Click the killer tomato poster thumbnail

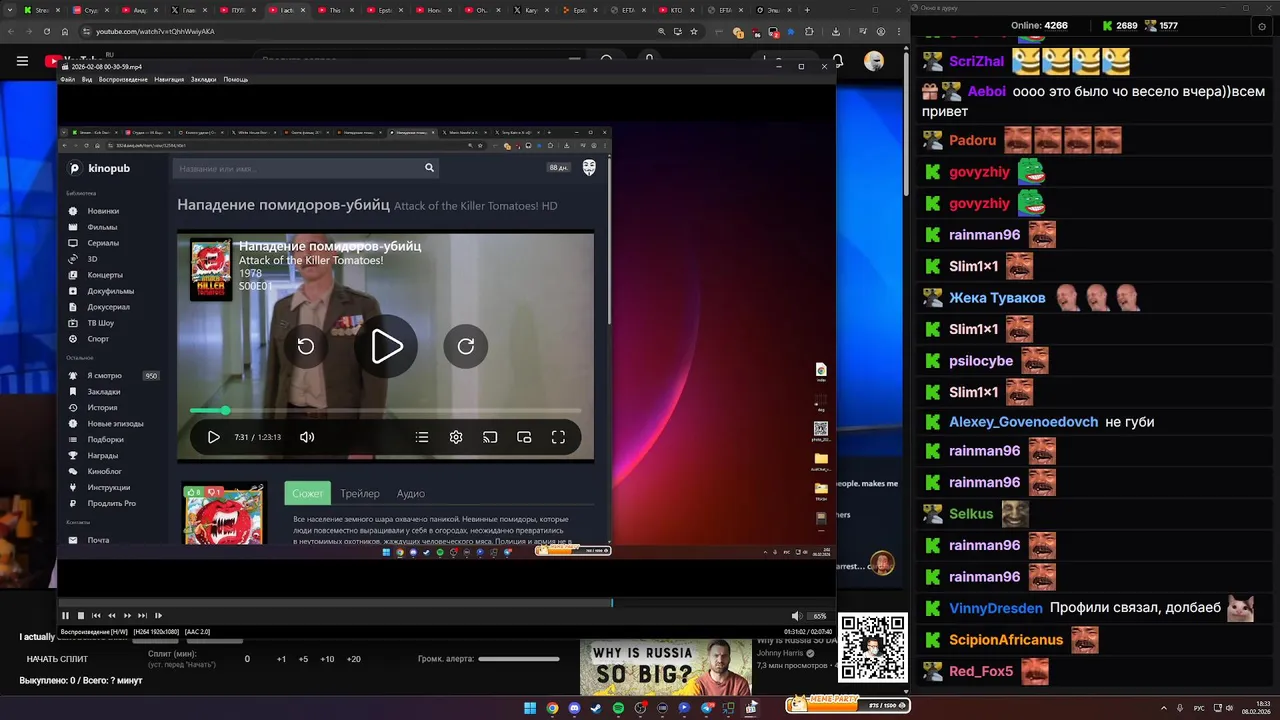tap(223, 514)
